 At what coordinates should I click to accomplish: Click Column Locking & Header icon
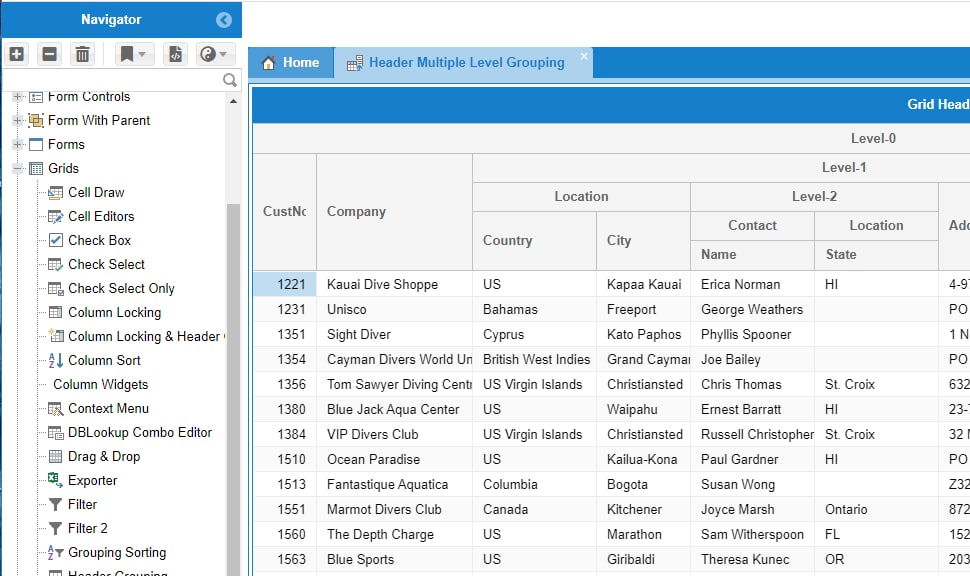(x=56, y=336)
